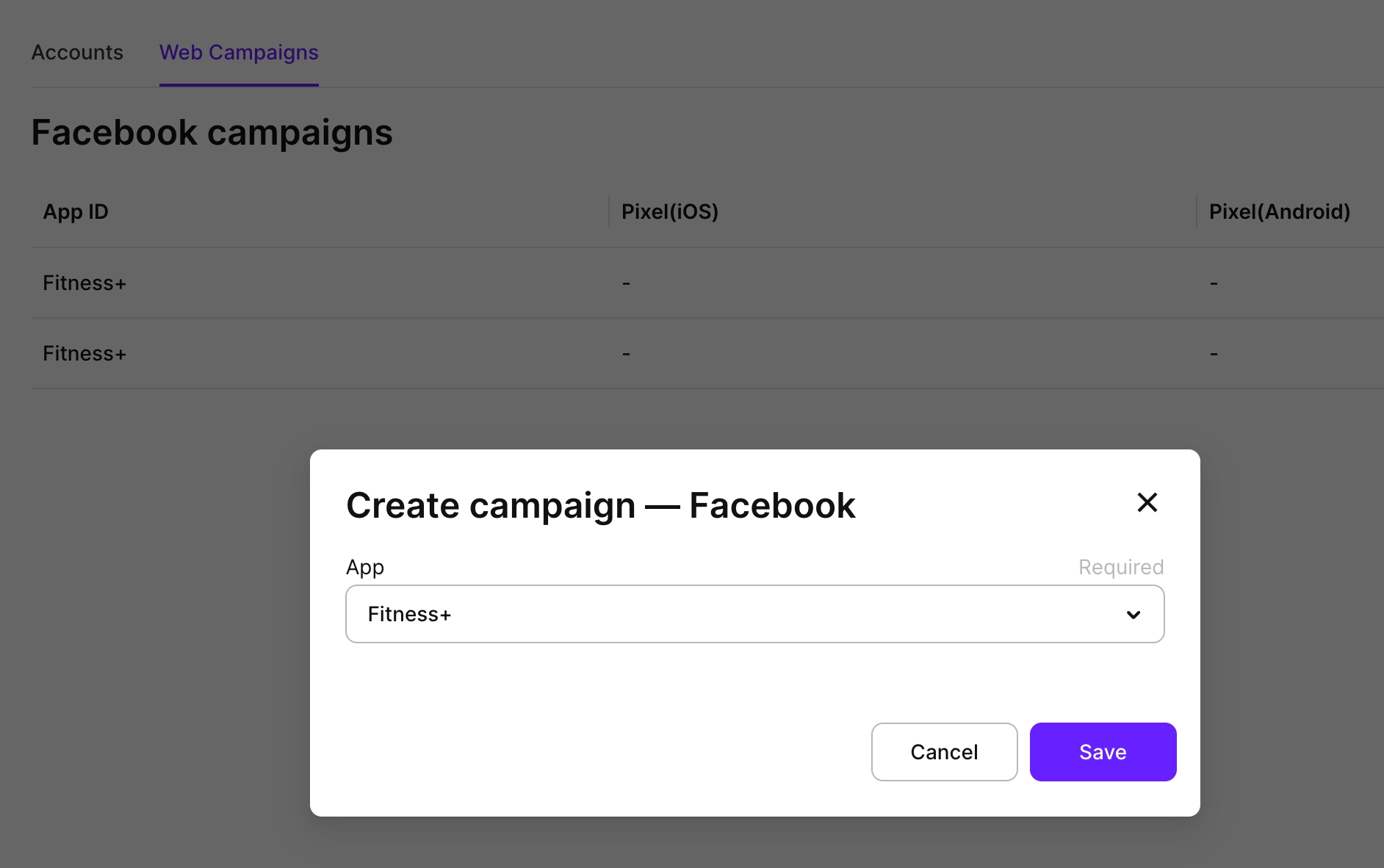Viewport: 1384px width, 868px height.
Task: Click the dash under Pixel(iOS) for first row
Action: click(x=626, y=283)
